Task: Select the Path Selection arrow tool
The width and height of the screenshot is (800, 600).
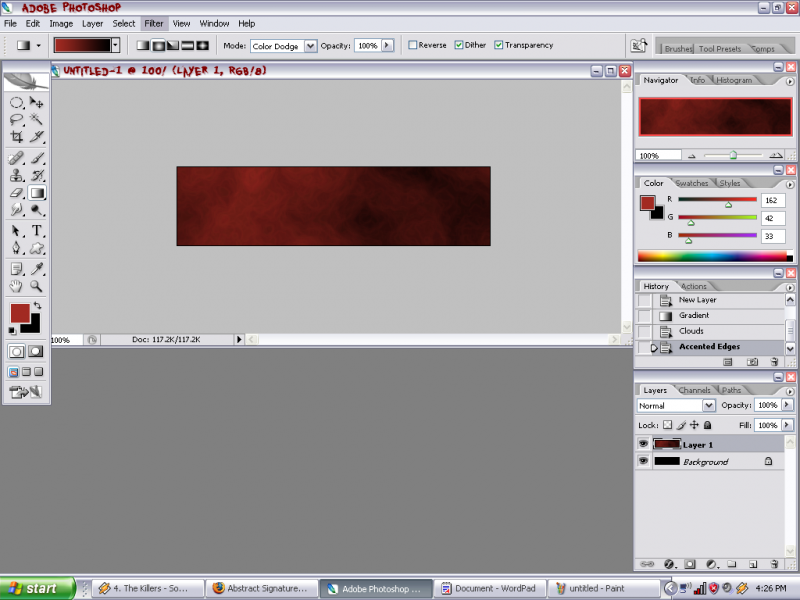Action: (x=16, y=231)
